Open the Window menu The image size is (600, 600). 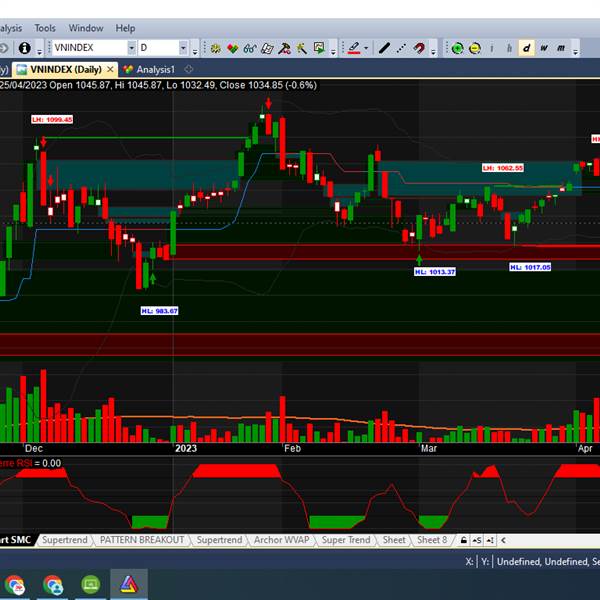click(x=86, y=28)
